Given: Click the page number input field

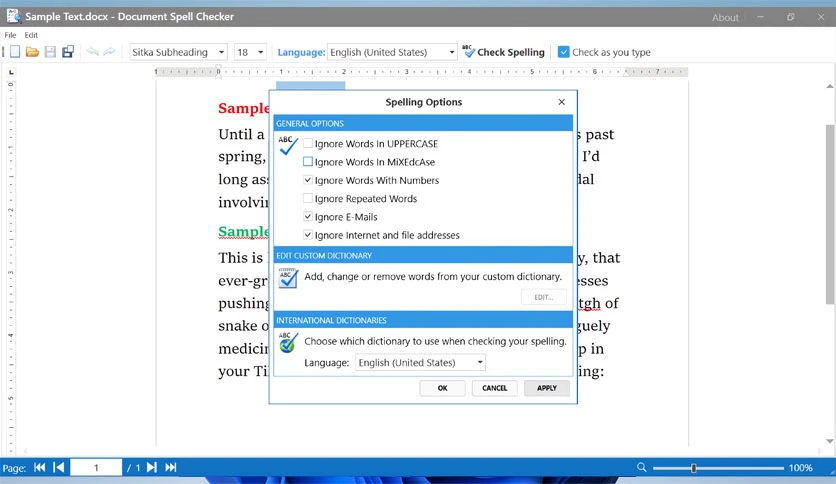Looking at the screenshot, I should (x=96, y=467).
